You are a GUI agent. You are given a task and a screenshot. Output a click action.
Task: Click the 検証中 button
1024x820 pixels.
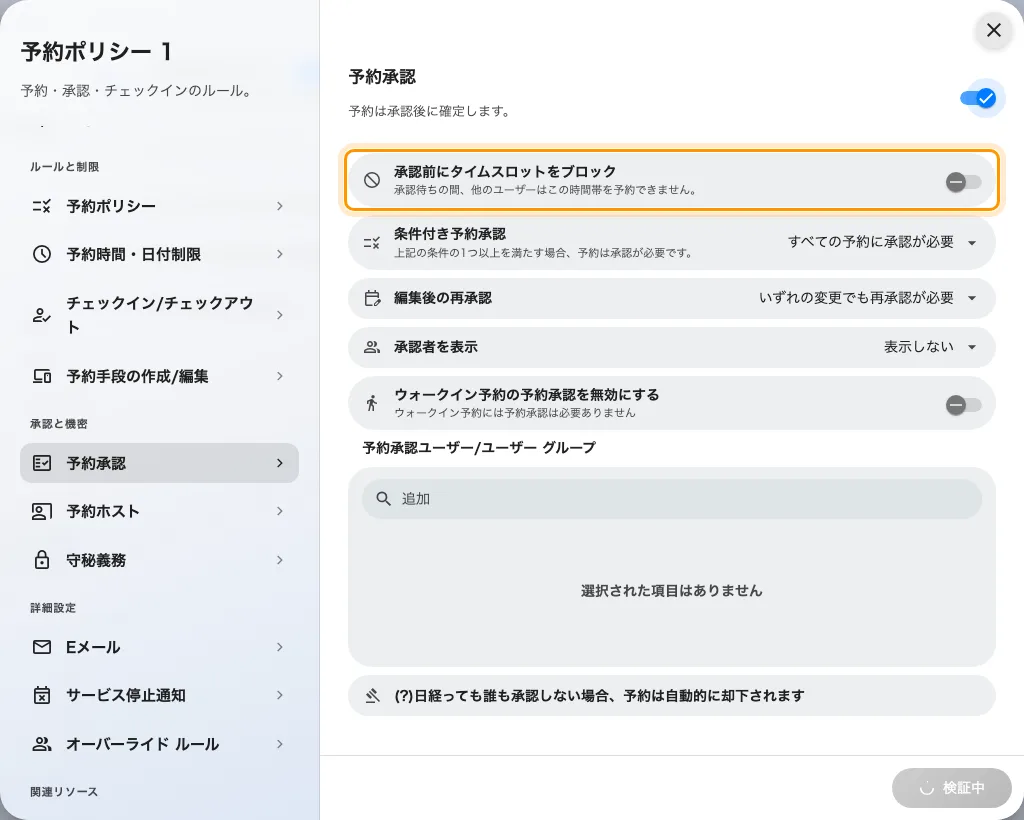coord(952,788)
